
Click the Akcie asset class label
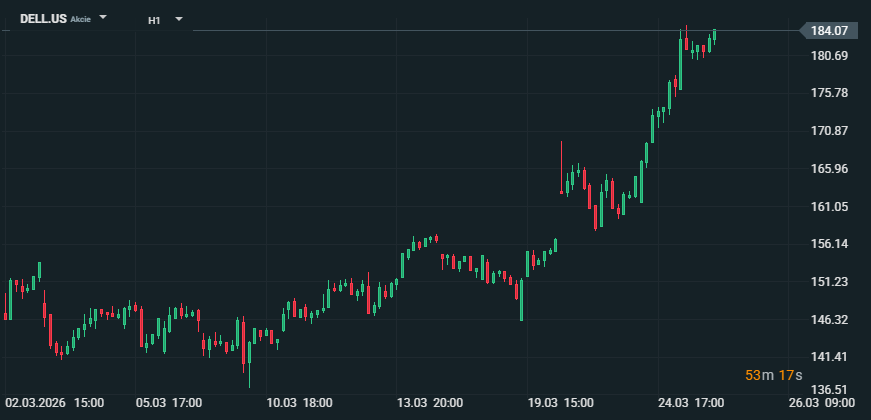(x=81, y=20)
